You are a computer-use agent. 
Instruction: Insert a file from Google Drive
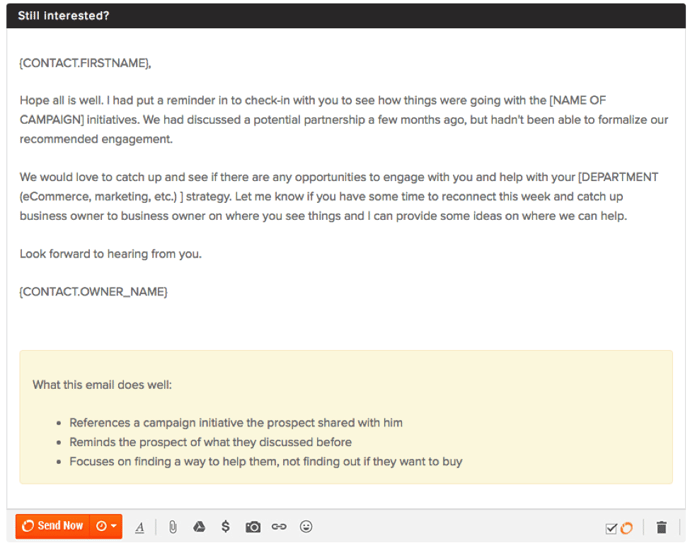(x=199, y=527)
